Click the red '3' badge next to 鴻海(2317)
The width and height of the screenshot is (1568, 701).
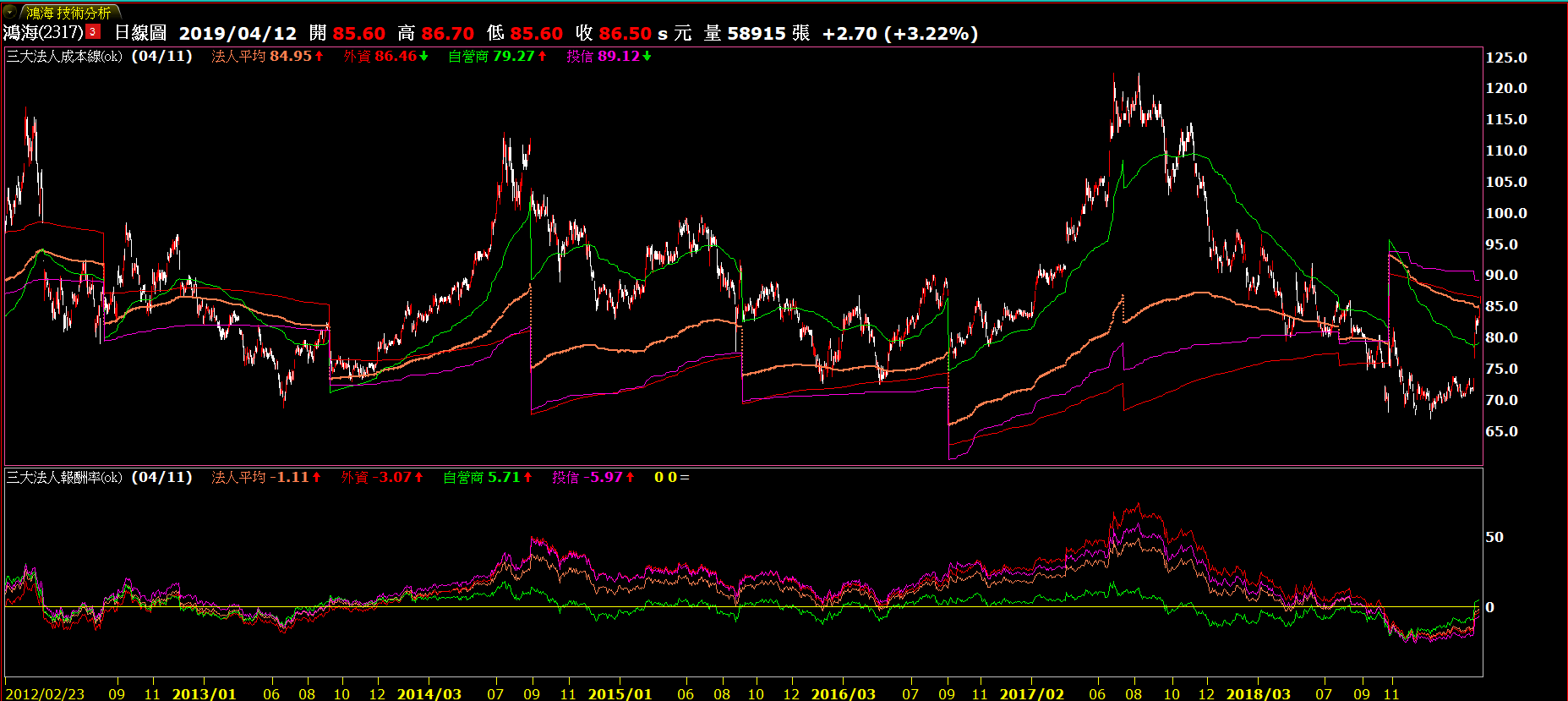pyautogui.click(x=93, y=32)
